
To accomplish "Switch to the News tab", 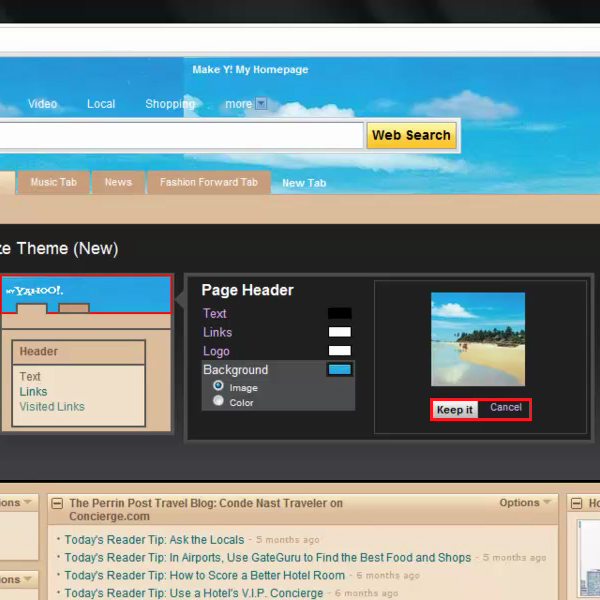I will [x=118, y=182].
